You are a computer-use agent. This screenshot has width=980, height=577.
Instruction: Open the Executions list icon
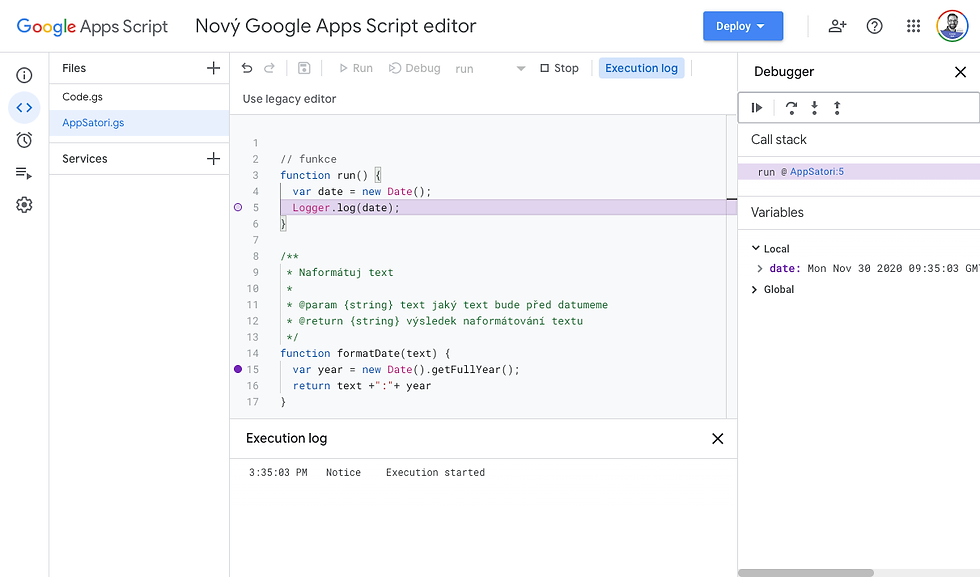pos(24,173)
